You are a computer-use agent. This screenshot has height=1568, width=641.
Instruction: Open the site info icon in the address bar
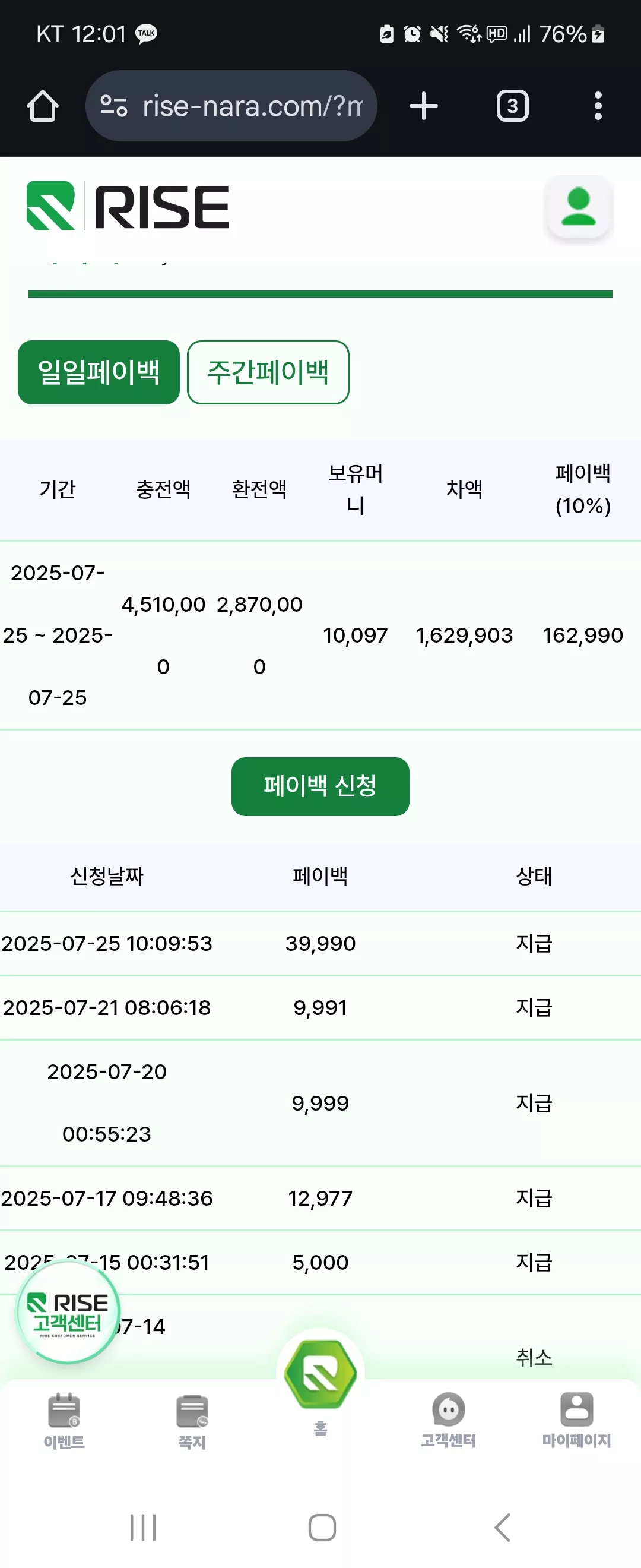click(114, 106)
